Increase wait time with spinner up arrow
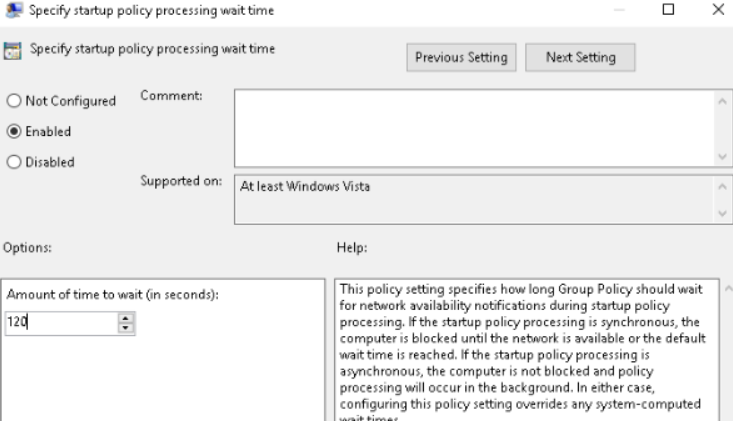733x421 pixels. tap(125, 318)
